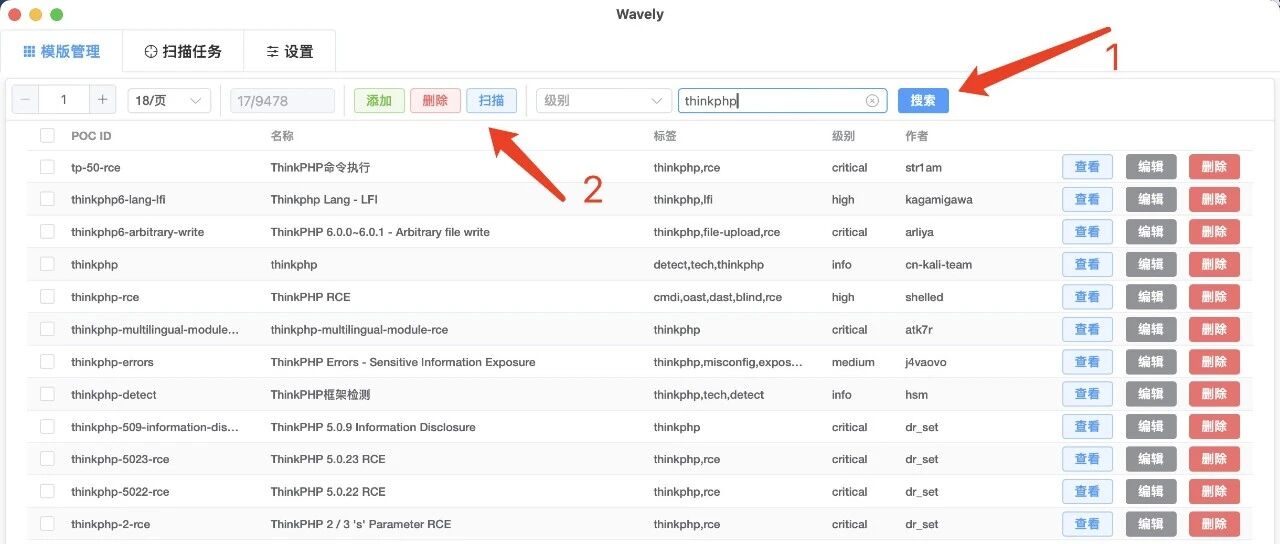View the thinkphp-multilingual-module template

pos(1087,329)
